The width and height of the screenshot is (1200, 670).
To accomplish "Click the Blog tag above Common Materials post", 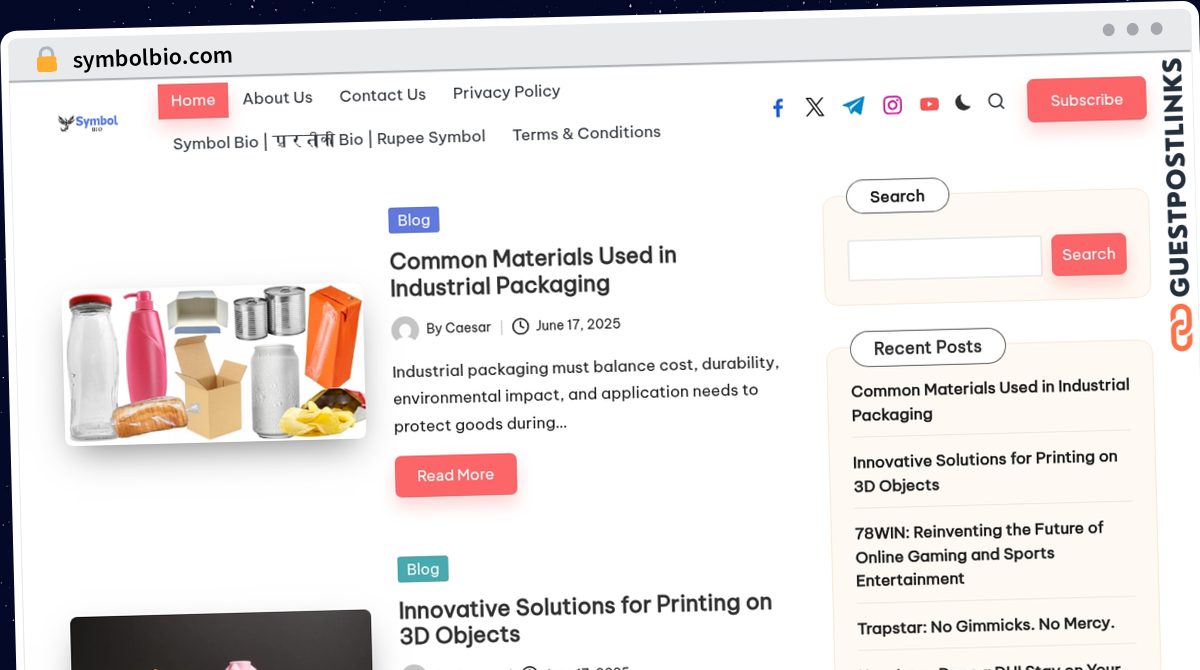I will (414, 220).
